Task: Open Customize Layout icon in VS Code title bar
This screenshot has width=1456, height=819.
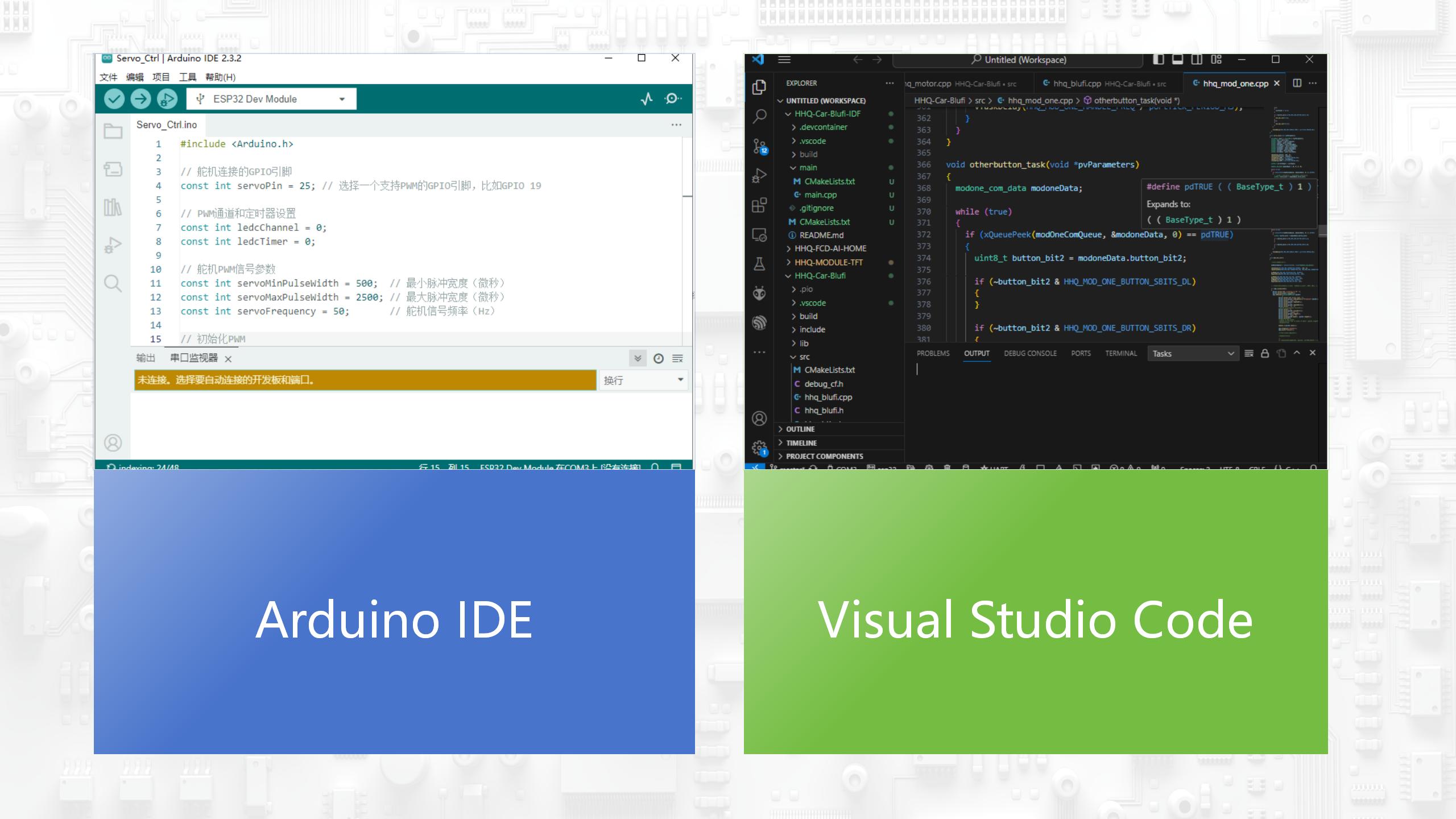Action: coord(1217,59)
